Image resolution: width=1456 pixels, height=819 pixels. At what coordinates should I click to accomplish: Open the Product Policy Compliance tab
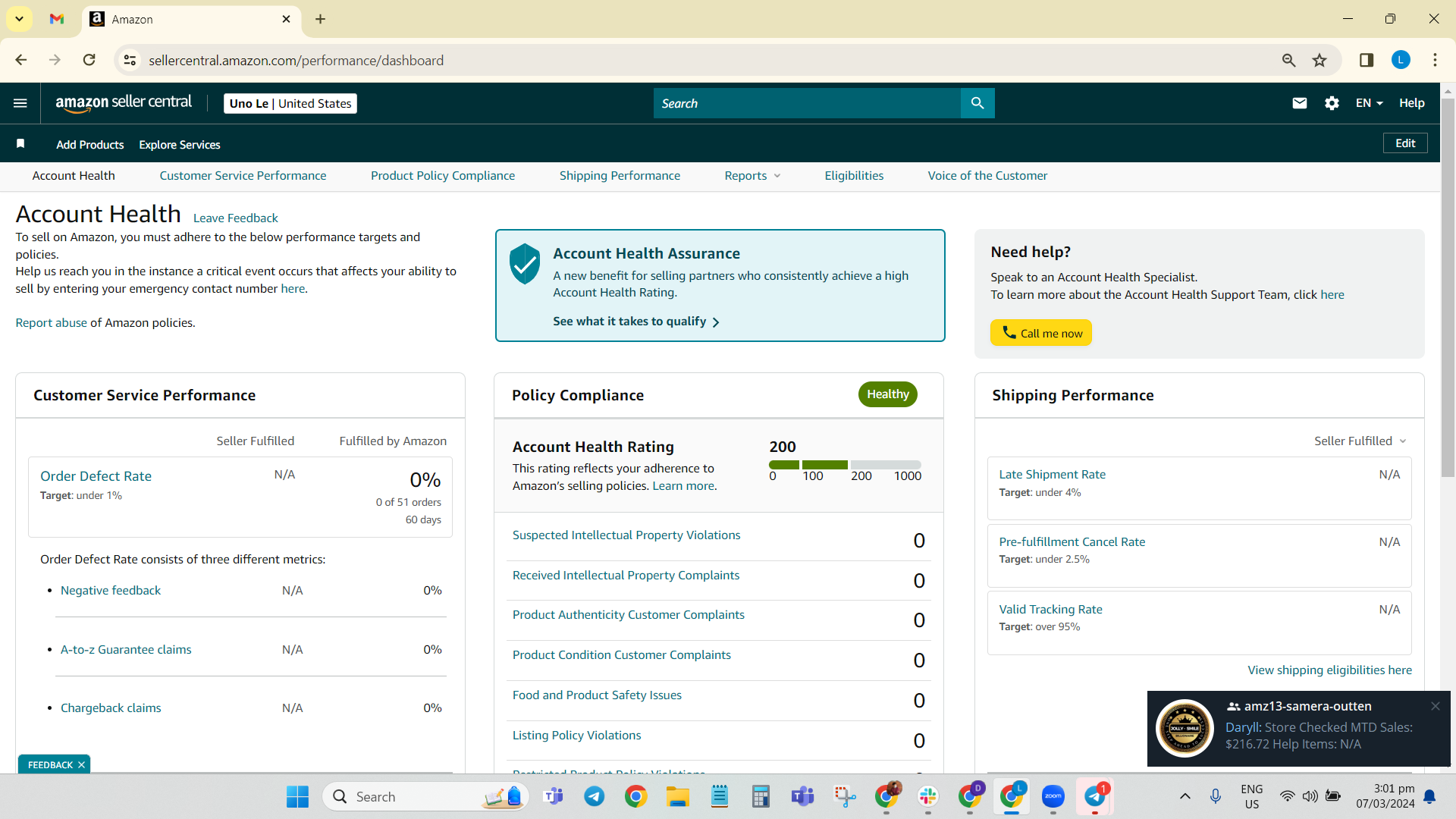[443, 176]
